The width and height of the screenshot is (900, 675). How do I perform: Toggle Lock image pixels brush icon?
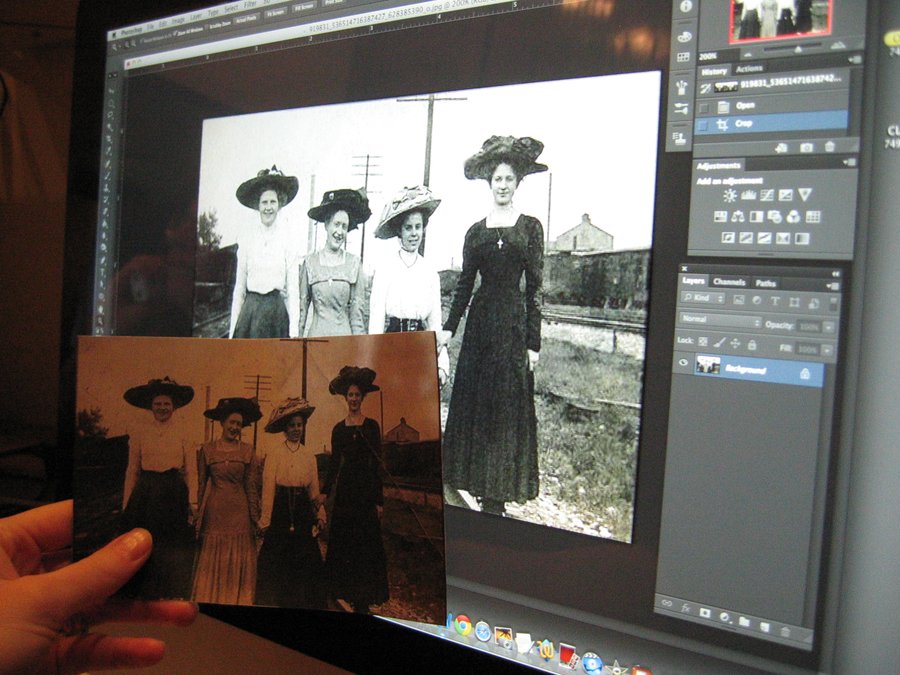(719, 343)
